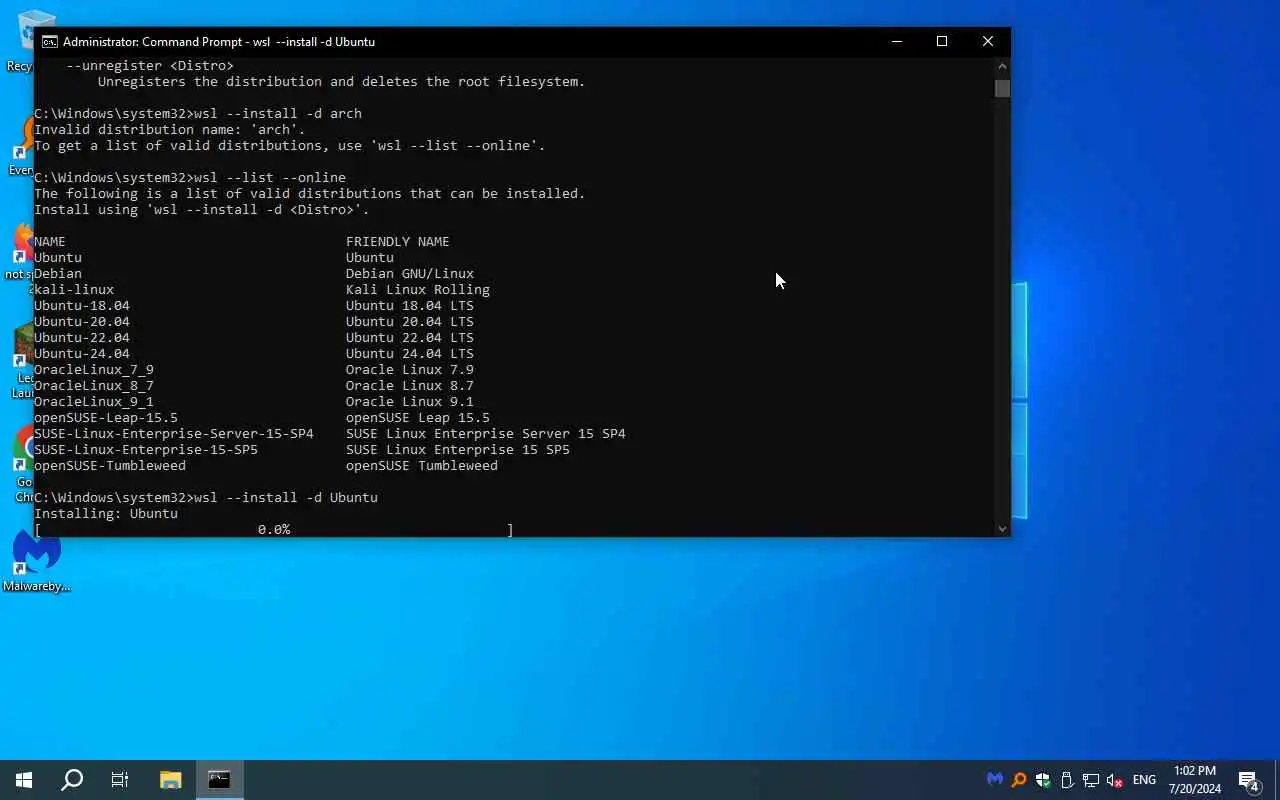Switch ENG input language indicator
1280x800 pixels.
[x=1145, y=780]
